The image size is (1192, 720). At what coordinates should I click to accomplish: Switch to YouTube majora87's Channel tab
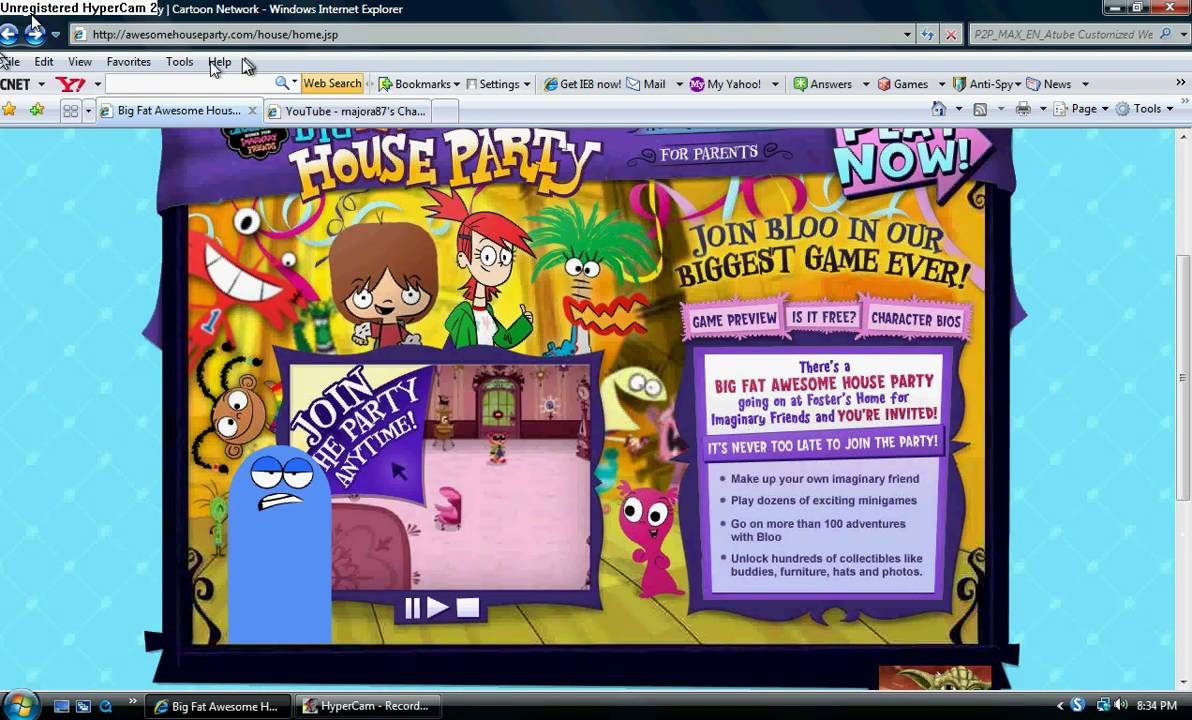click(x=348, y=111)
